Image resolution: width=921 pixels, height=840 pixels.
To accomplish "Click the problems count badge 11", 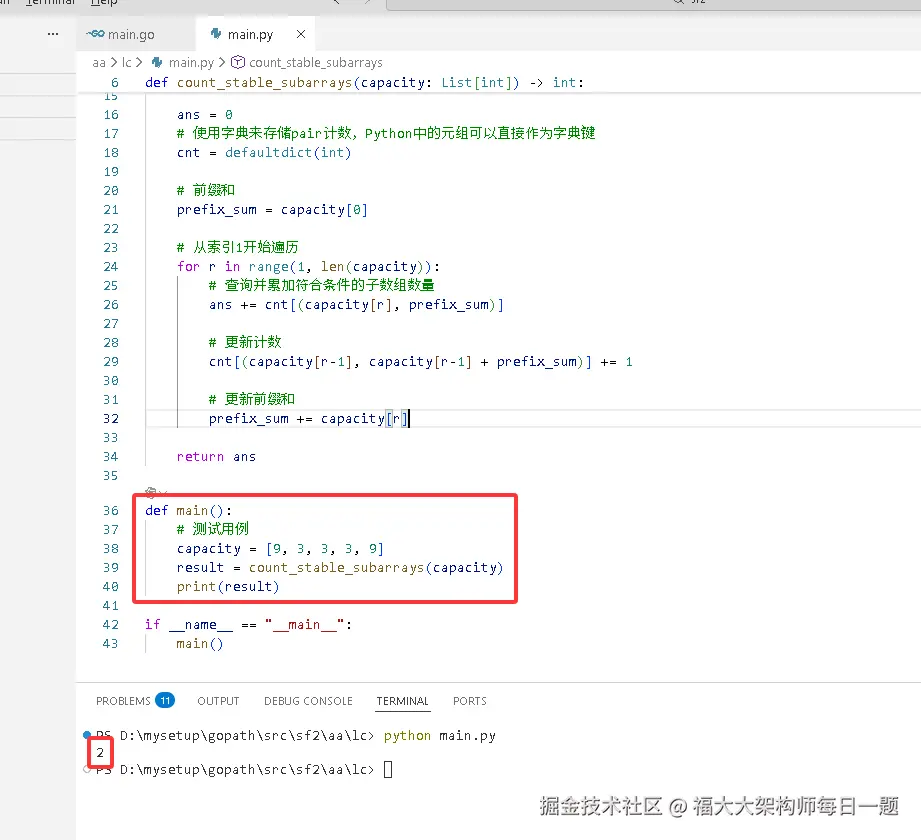I will [165, 700].
